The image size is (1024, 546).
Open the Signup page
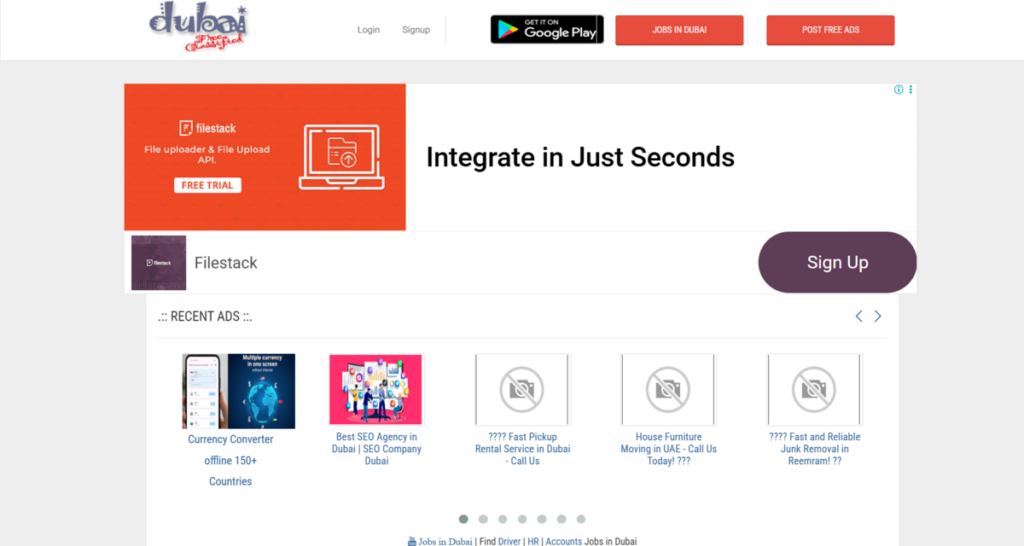(x=416, y=29)
